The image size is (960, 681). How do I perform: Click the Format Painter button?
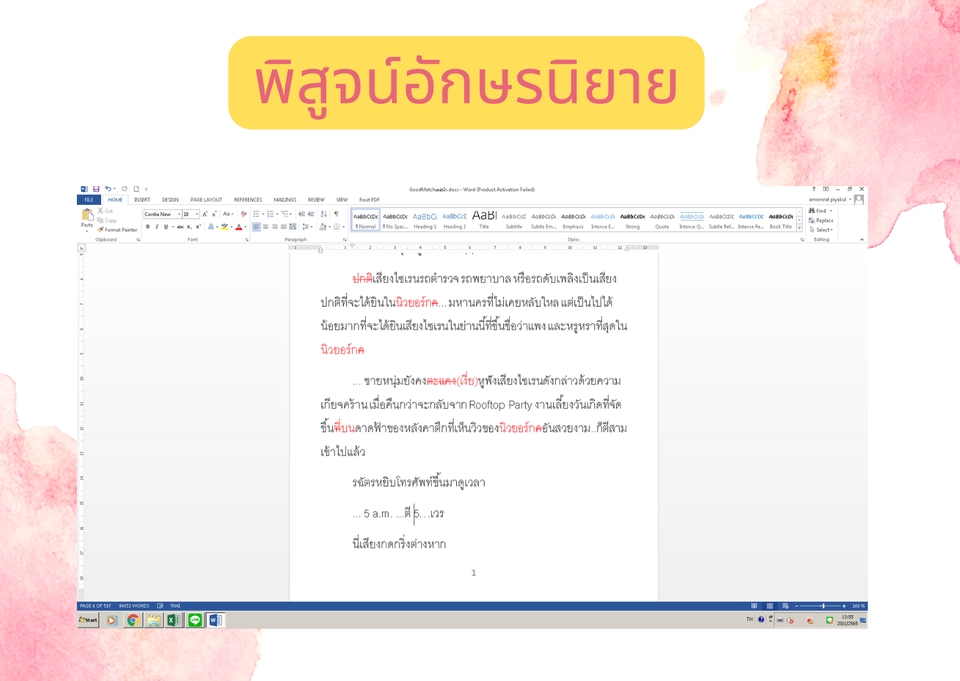[x=118, y=230]
